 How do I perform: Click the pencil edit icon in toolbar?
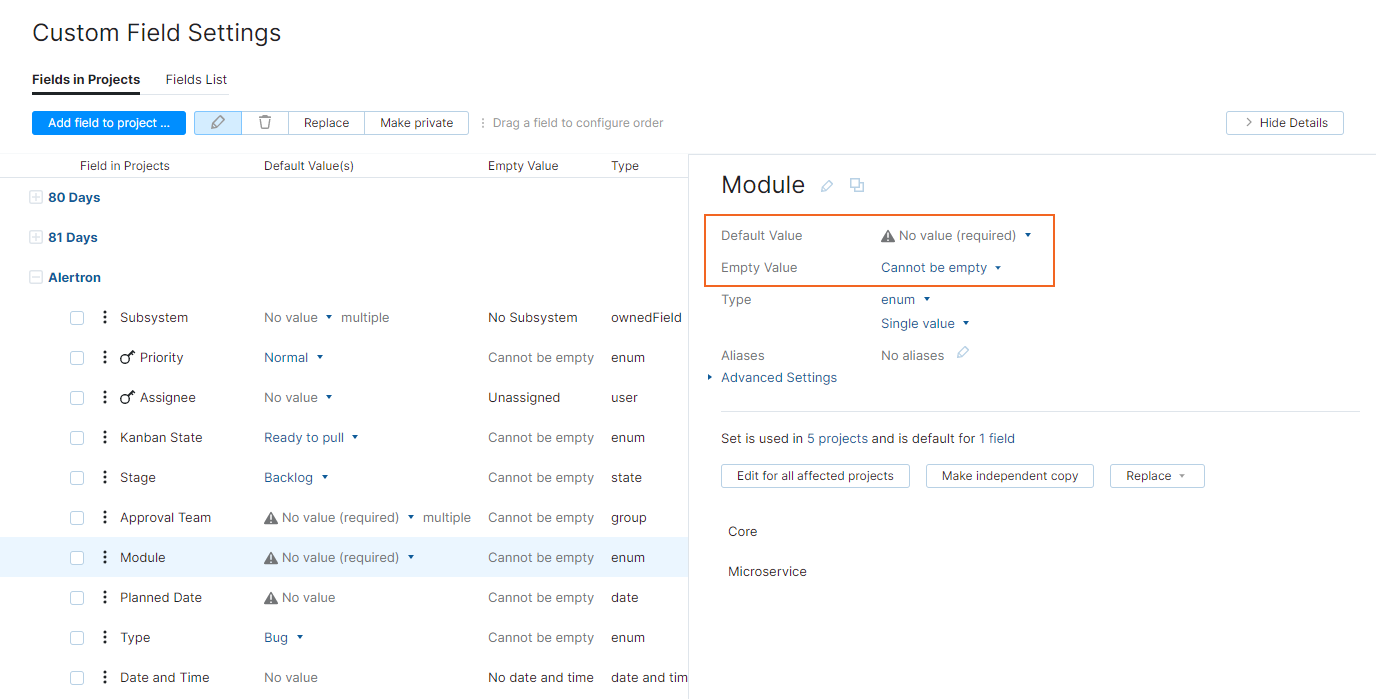click(x=218, y=122)
